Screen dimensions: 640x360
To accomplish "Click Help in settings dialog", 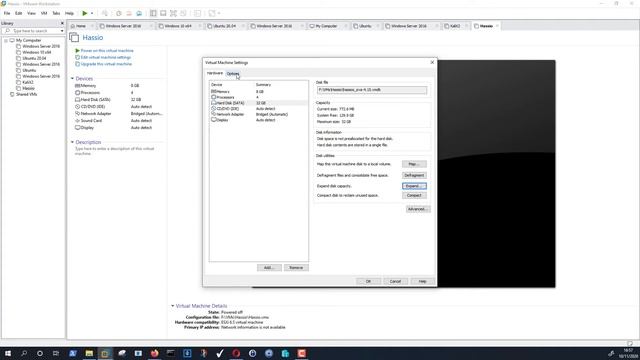I will (x=422, y=282).
